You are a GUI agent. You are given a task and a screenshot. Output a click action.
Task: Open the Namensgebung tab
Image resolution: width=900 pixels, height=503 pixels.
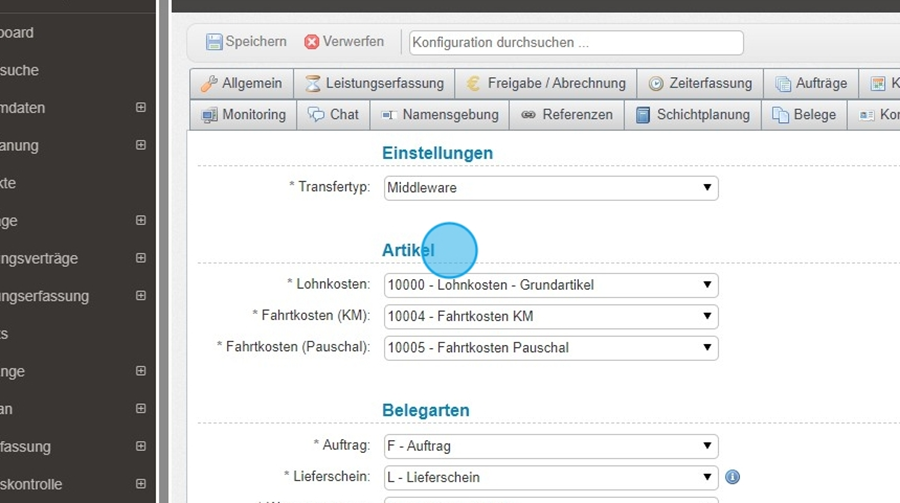pos(440,115)
